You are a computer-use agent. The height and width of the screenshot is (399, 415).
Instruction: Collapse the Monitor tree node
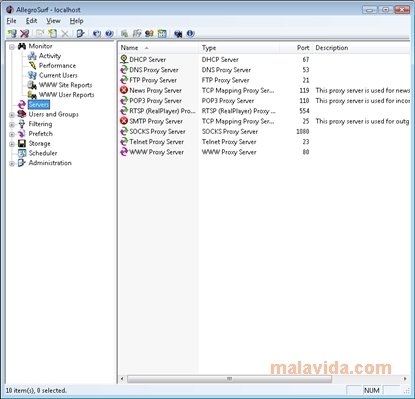(x=12, y=47)
